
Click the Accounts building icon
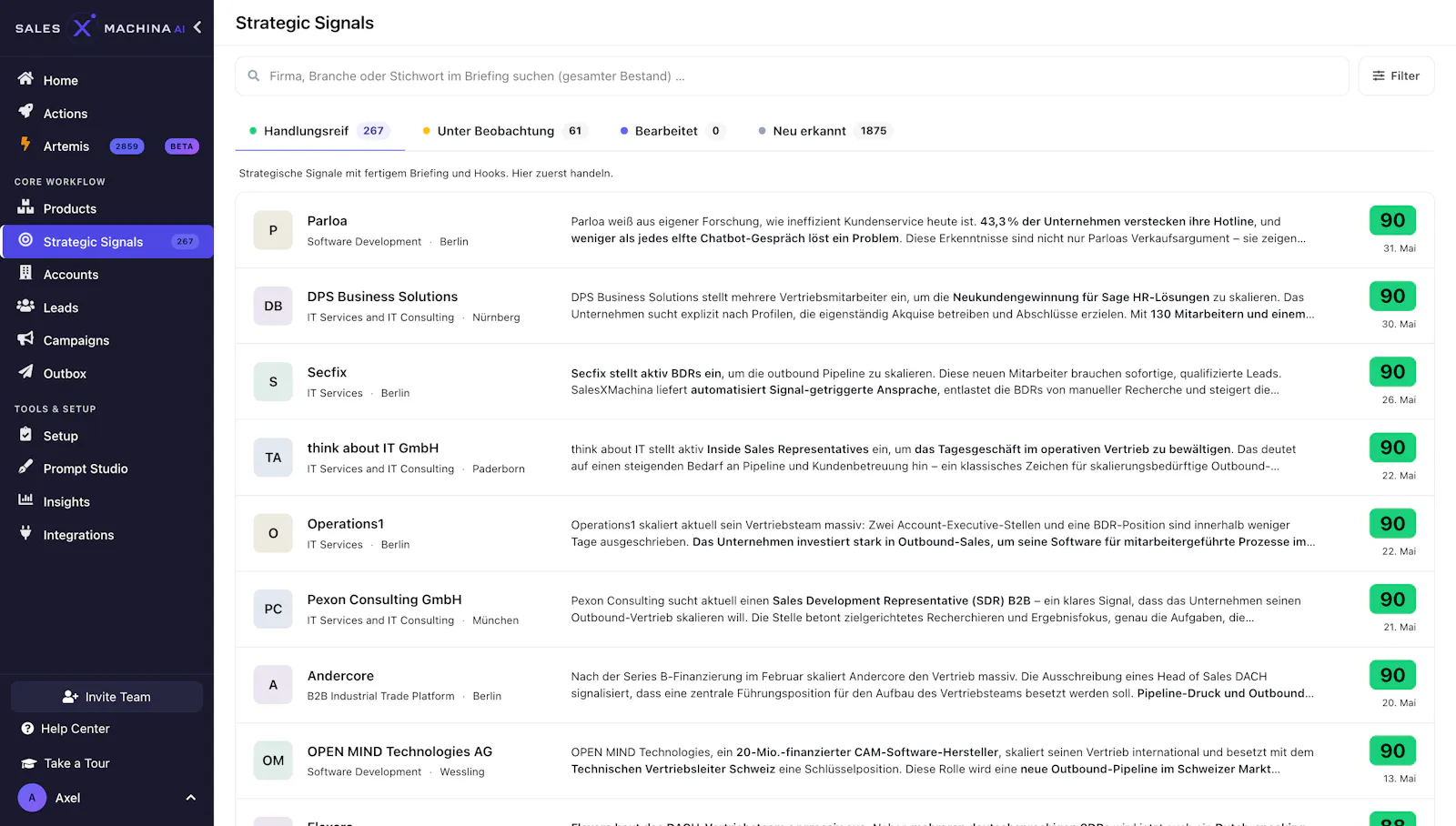point(25,273)
